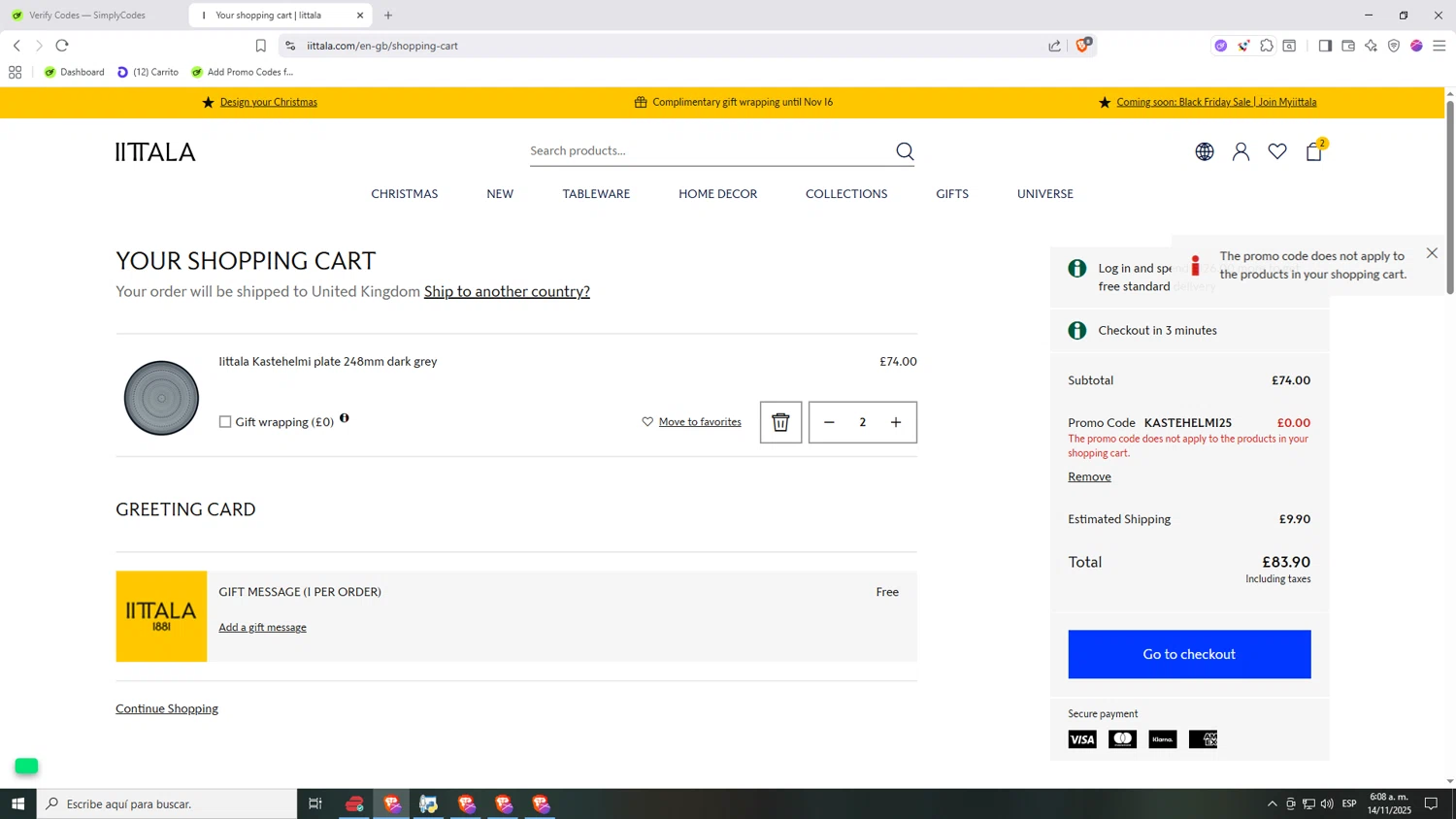Viewport: 1456px width, 819px height.
Task: Open Iittala Kastehelmi plate product title
Action: coord(328,361)
